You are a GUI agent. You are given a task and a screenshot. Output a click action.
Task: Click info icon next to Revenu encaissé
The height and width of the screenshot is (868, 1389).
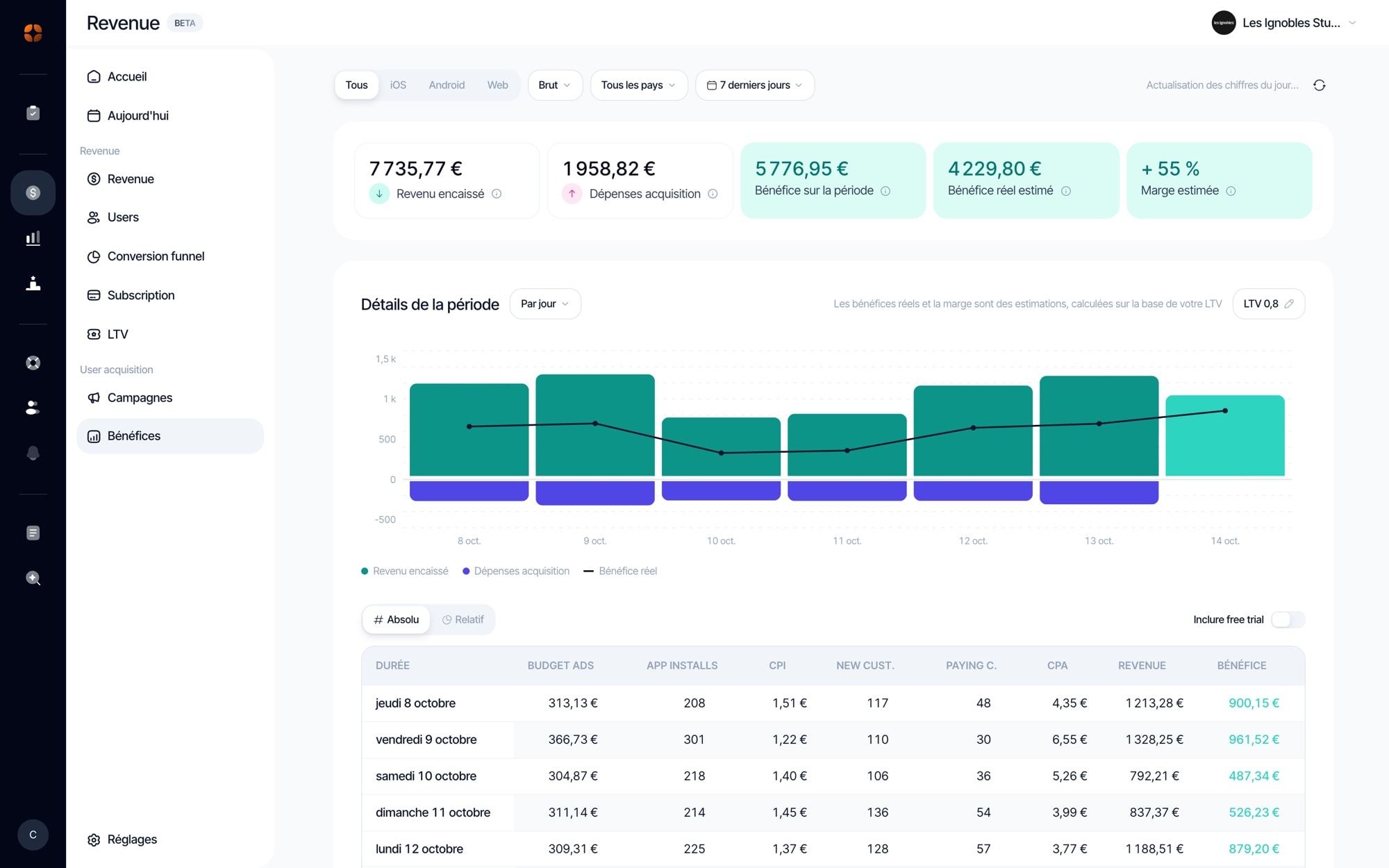point(497,194)
